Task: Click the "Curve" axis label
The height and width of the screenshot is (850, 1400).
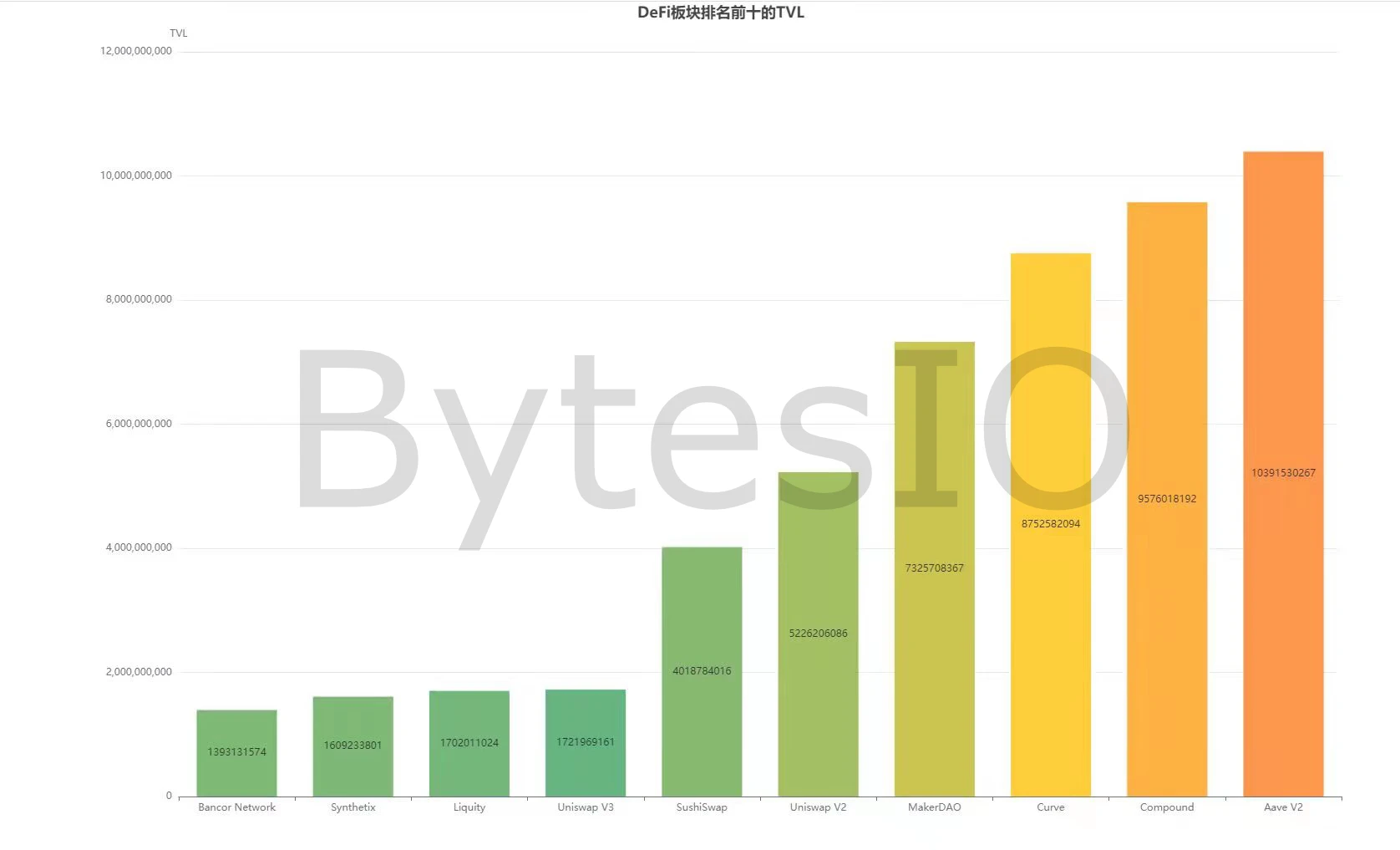Action: coord(1051,807)
